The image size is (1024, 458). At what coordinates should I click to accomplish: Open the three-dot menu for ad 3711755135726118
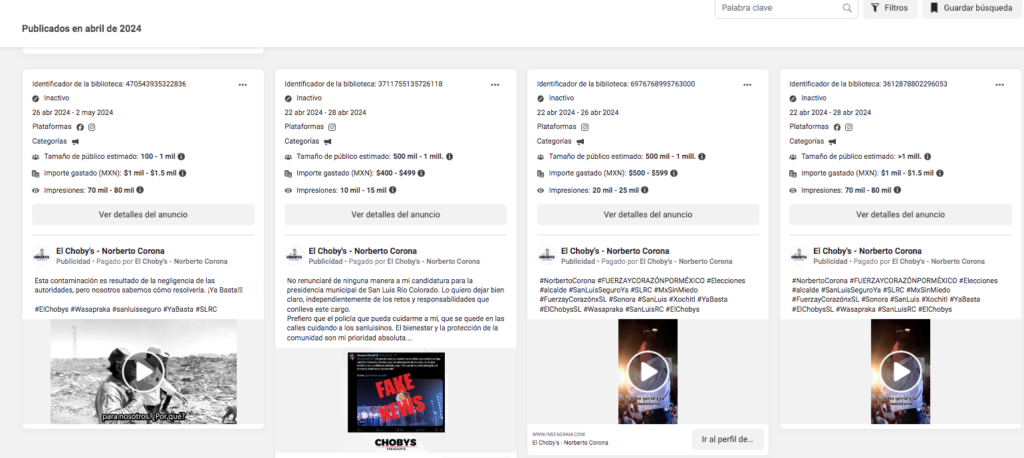pyautogui.click(x=495, y=84)
